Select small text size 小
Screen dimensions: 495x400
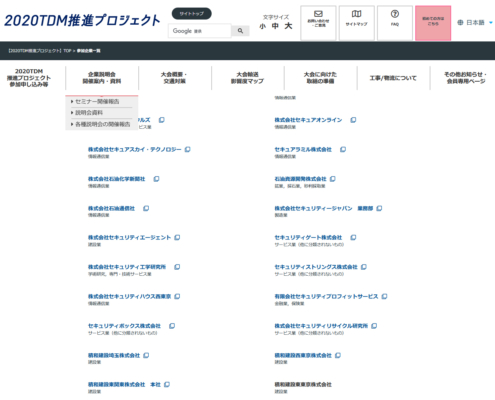(x=263, y=26)
